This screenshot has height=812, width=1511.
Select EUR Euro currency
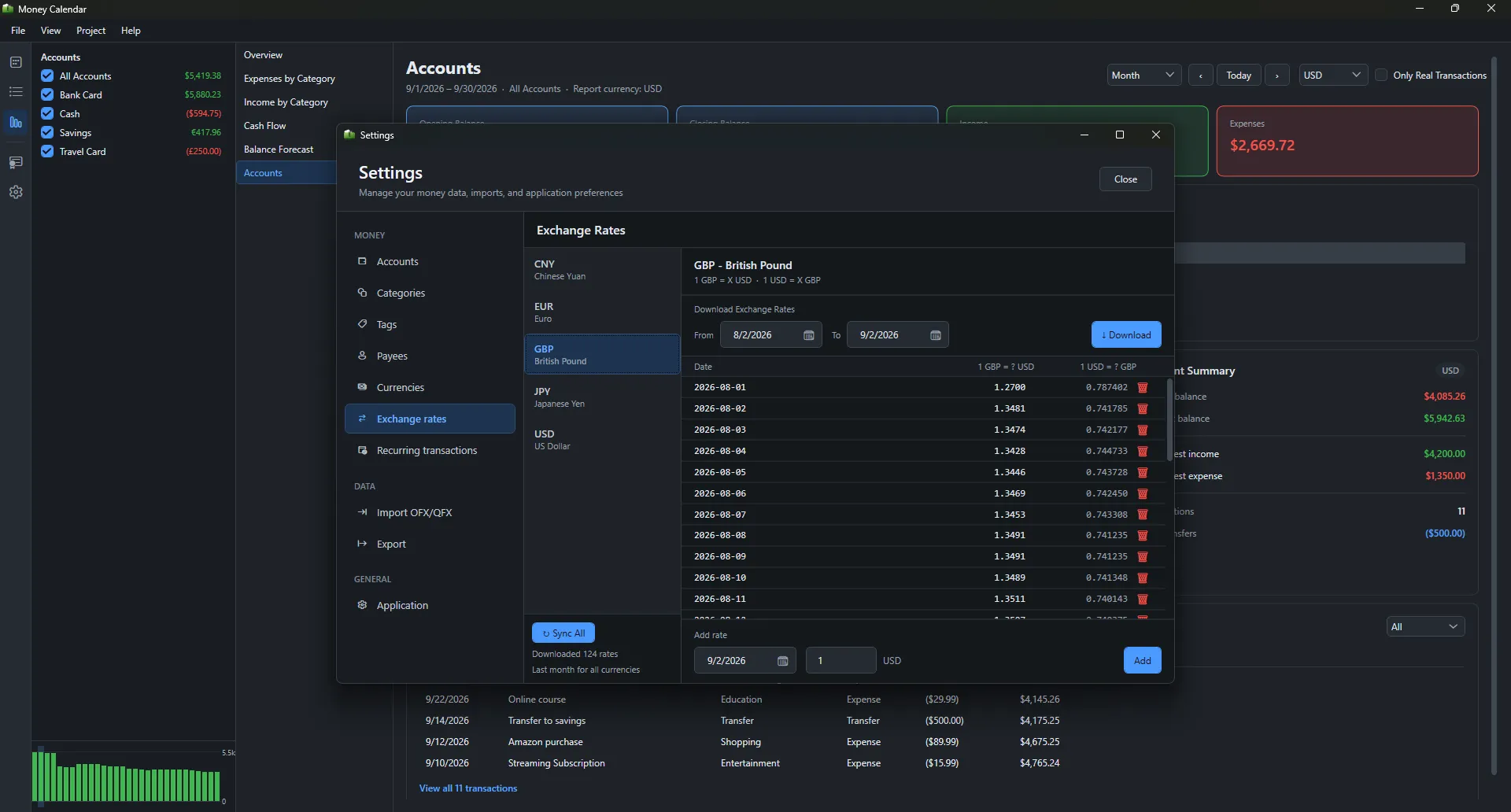[602, 312]
